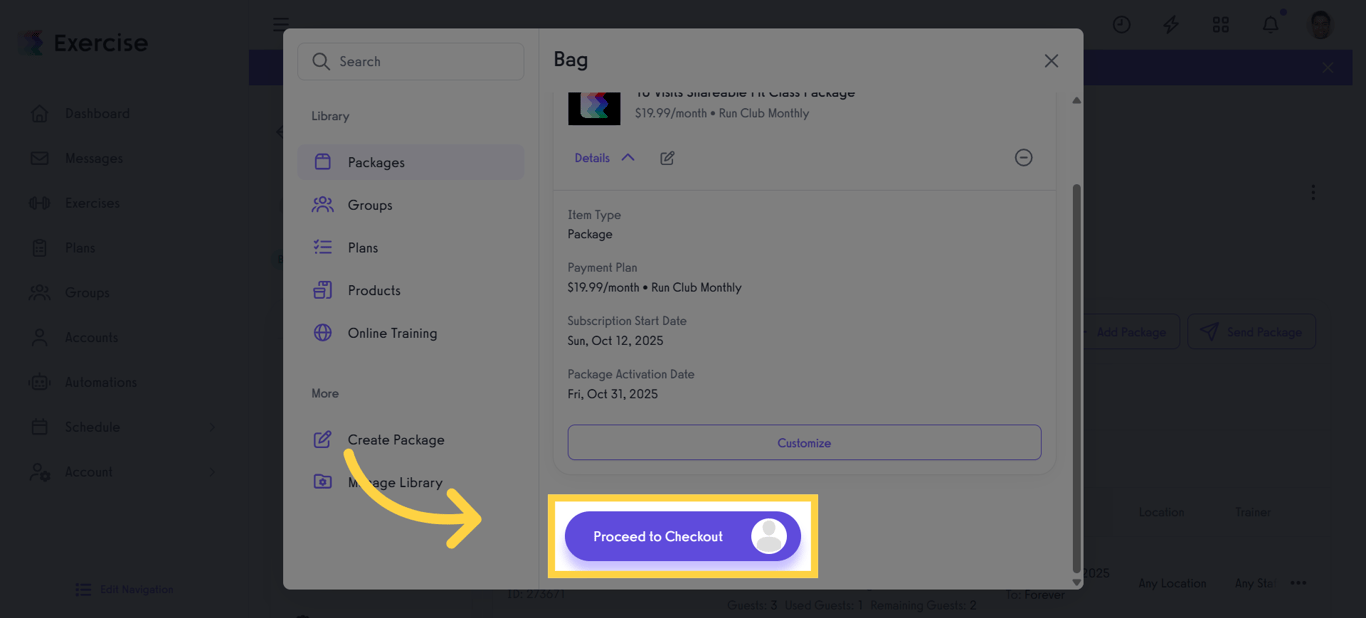Remove the package with the minus icon

tap(1023, 158)
